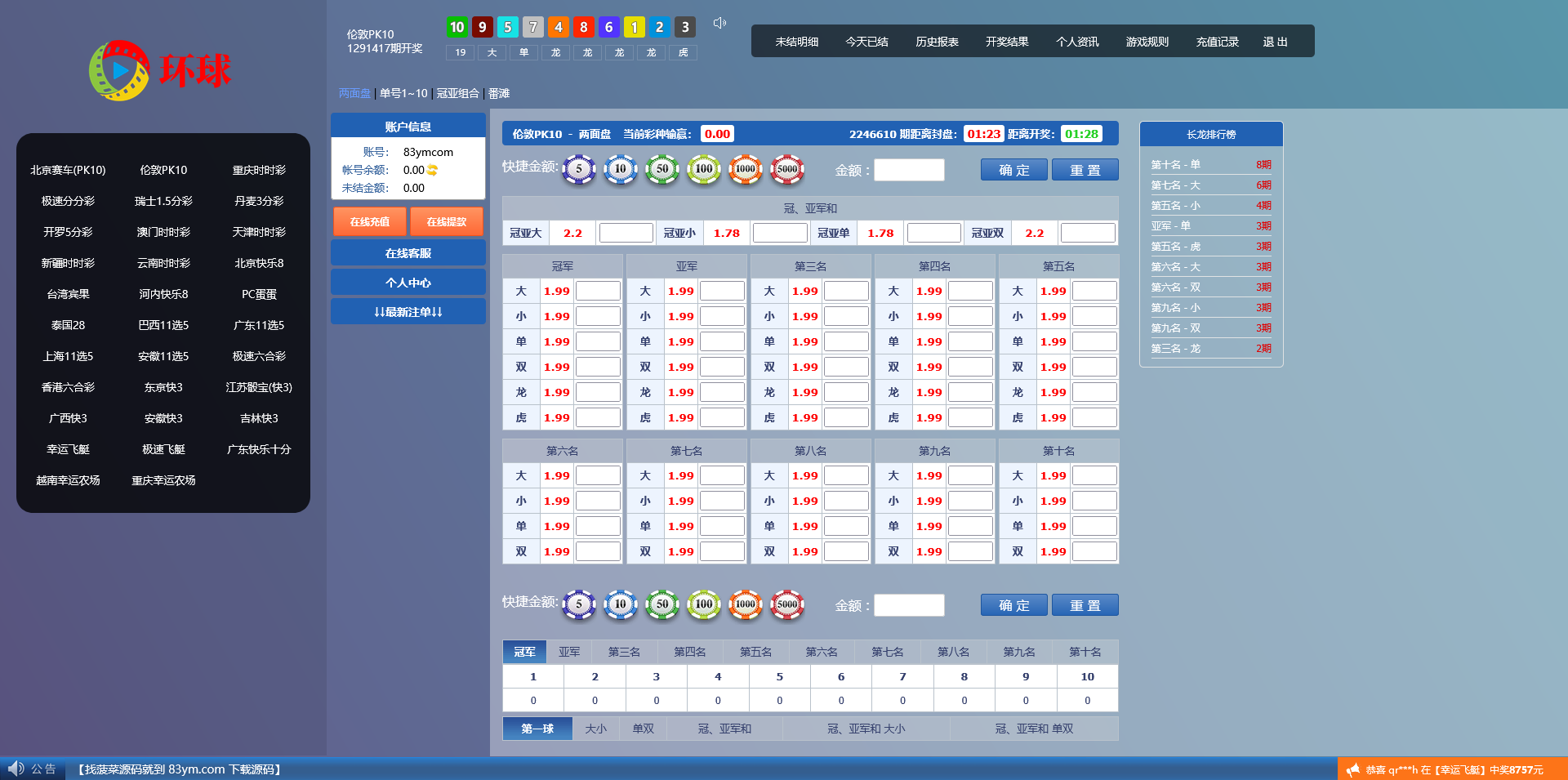
Task: Click the 冠亚双 bet input
Action: coord(1088,233)
